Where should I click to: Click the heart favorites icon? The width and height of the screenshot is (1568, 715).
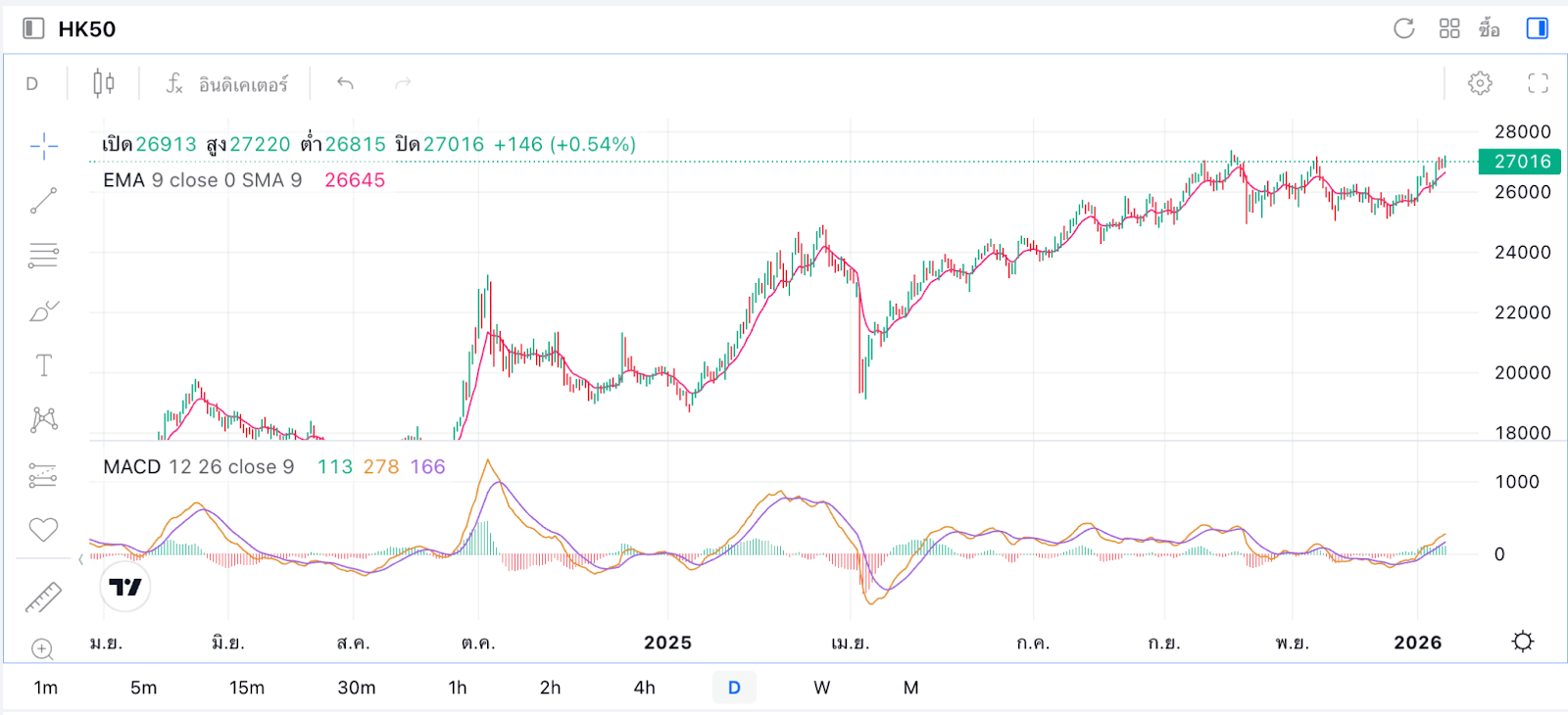[43, 530]
